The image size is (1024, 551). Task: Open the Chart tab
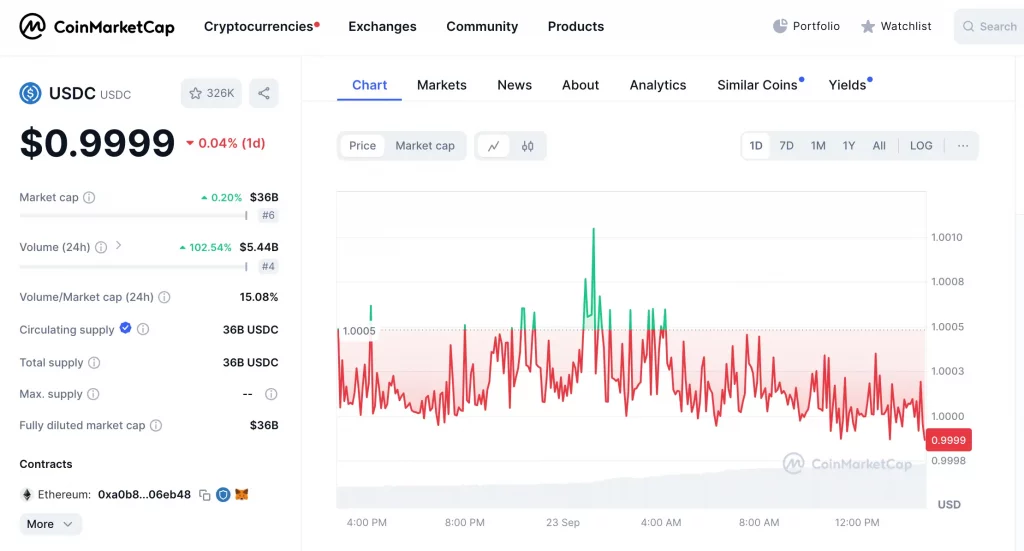(x=370, y=85)
